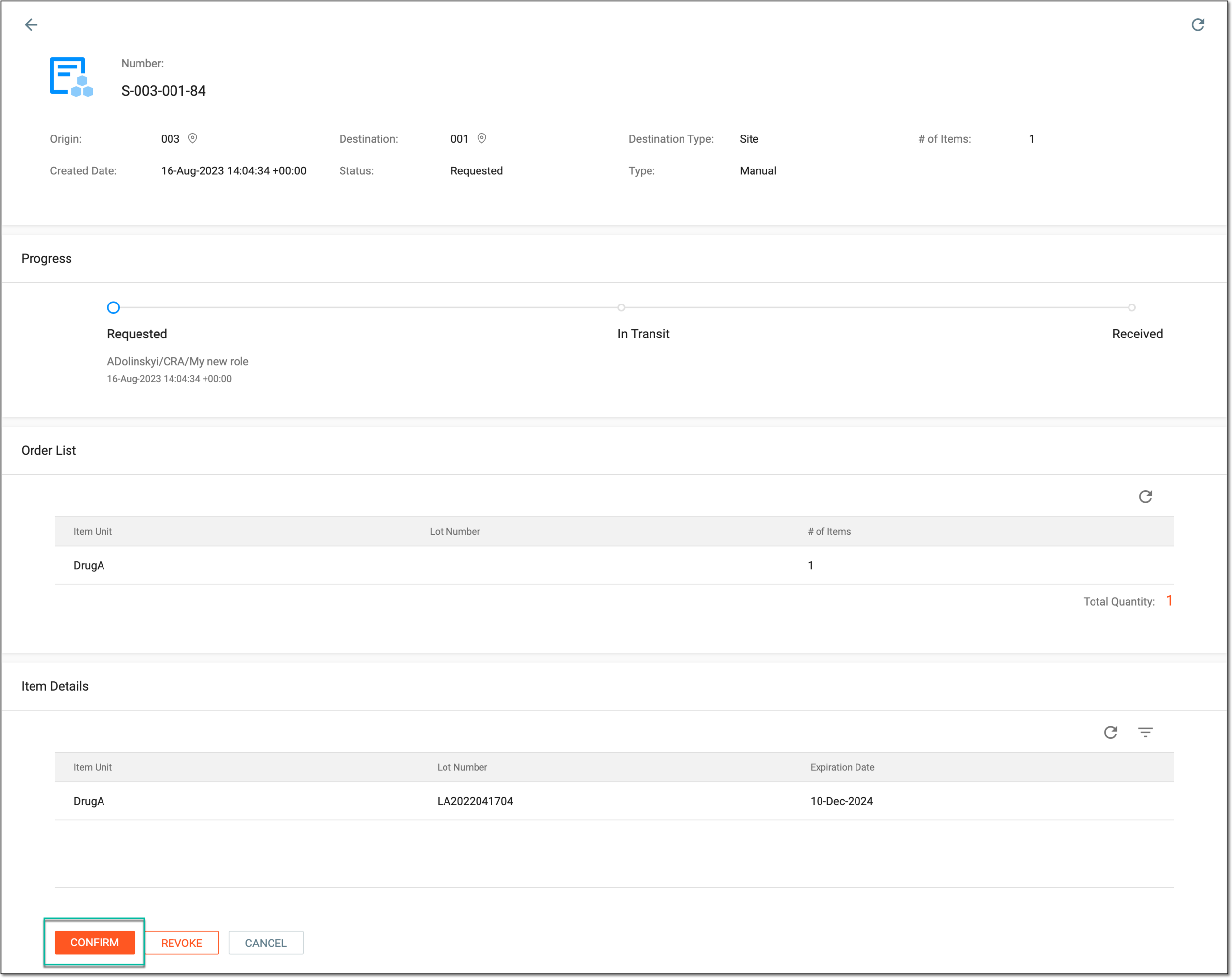Revoke the shipment request

182,943
